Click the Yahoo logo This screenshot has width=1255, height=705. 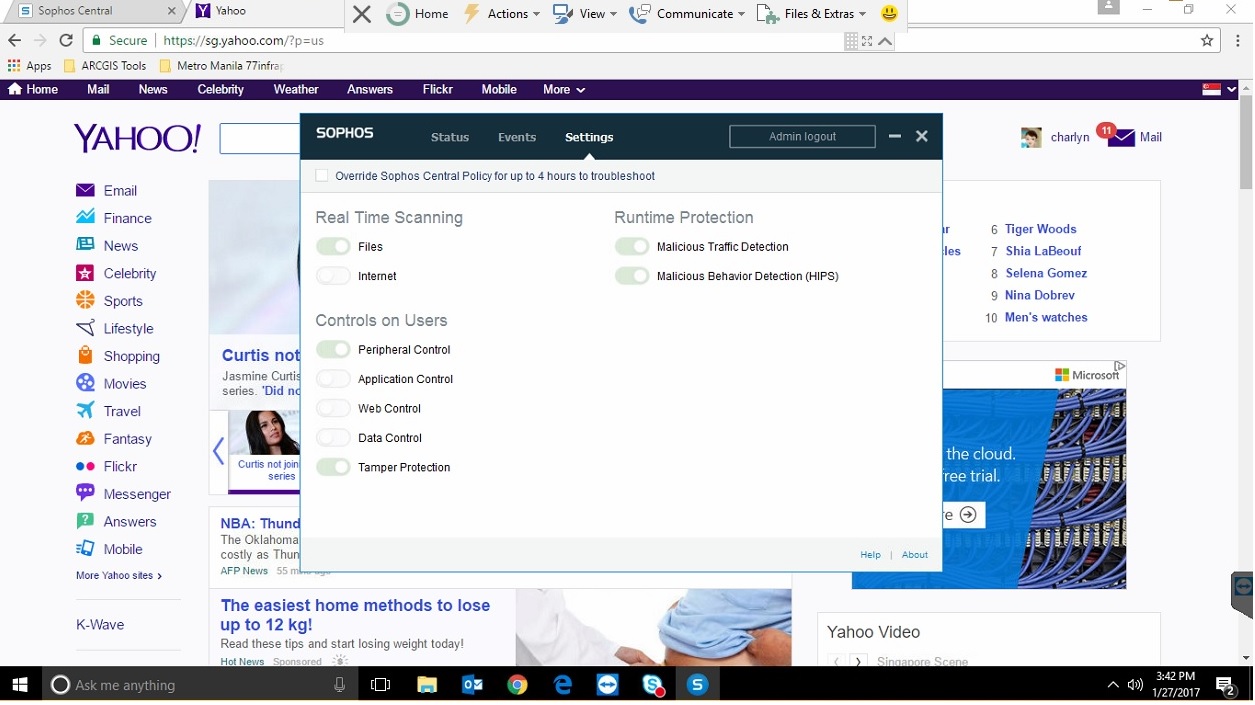click(137, 138)
